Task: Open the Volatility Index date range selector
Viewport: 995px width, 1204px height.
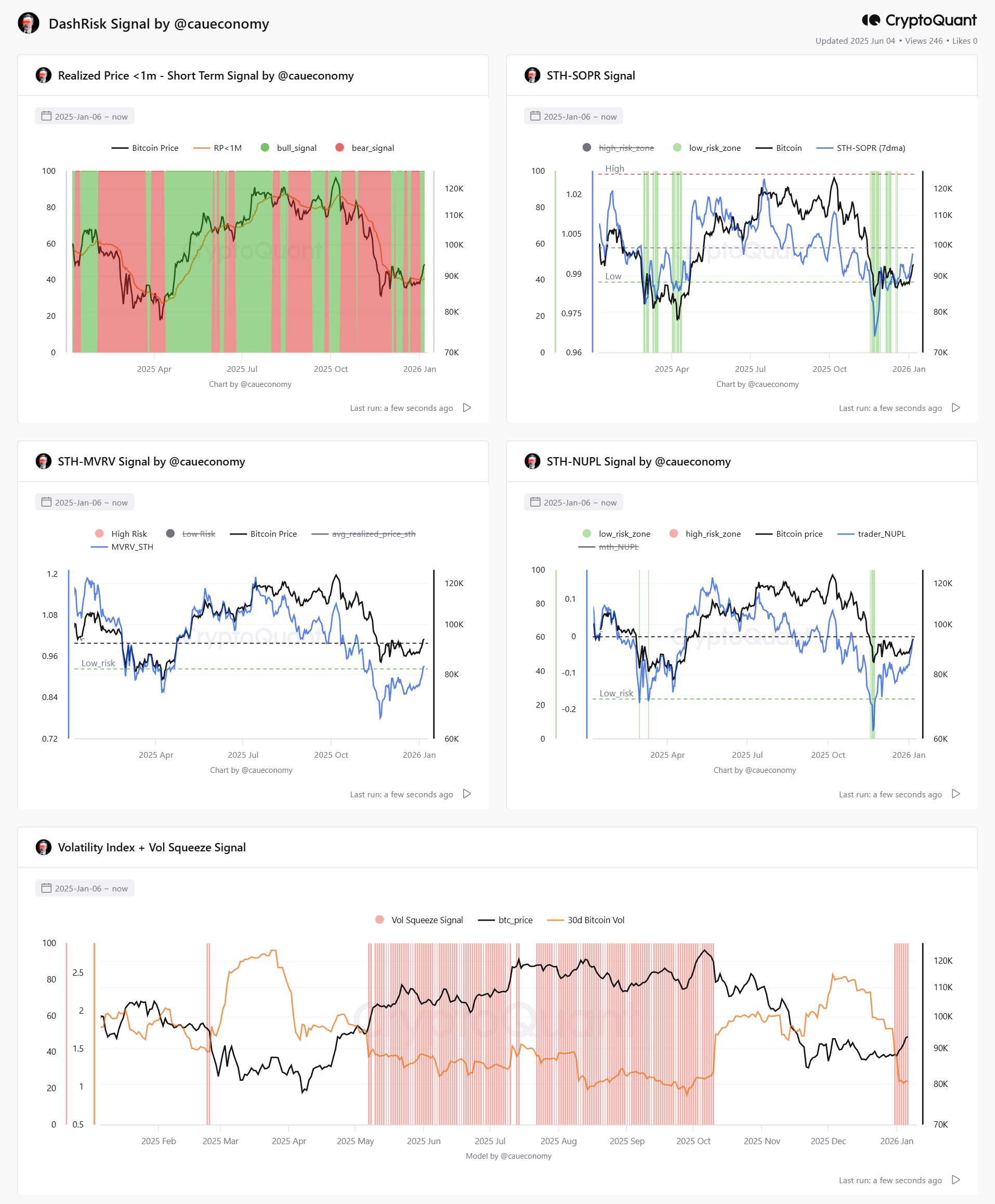Action: click(x=85, y=888)
